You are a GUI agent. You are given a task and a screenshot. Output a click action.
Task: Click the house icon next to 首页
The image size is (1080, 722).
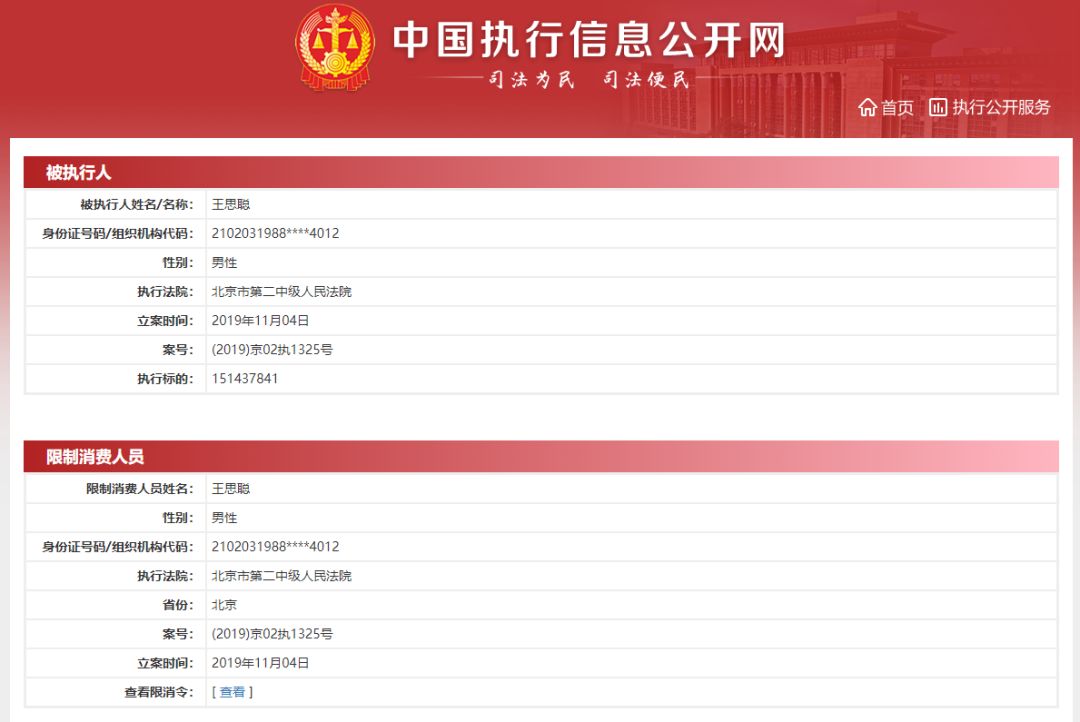pos(867,107)
